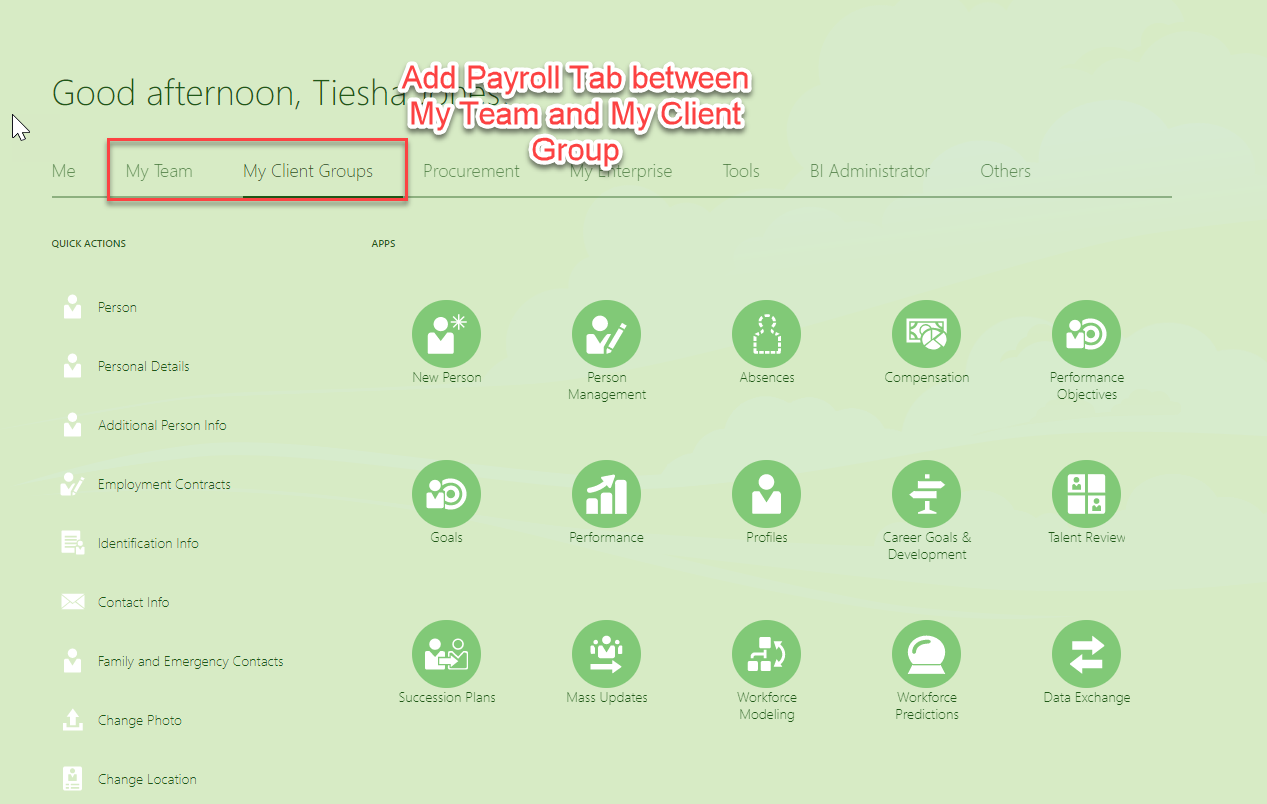Open the Employment Contracts link
Screen dimensions: 1267x804
click(x=164, y=484)
